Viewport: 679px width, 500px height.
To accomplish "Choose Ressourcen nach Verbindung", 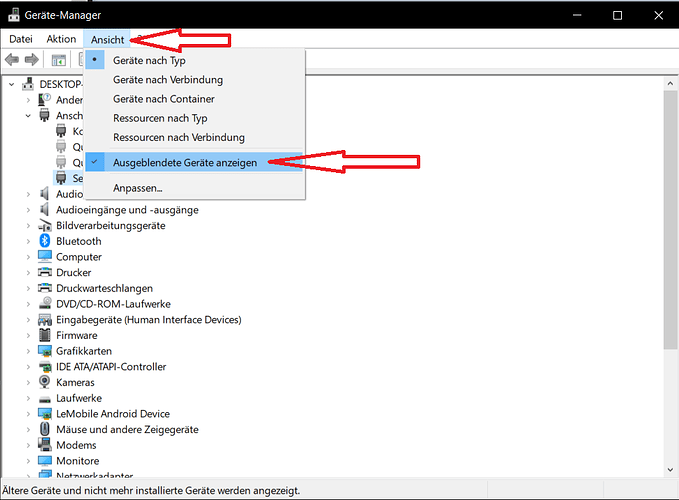I will [x=195, y=137].
